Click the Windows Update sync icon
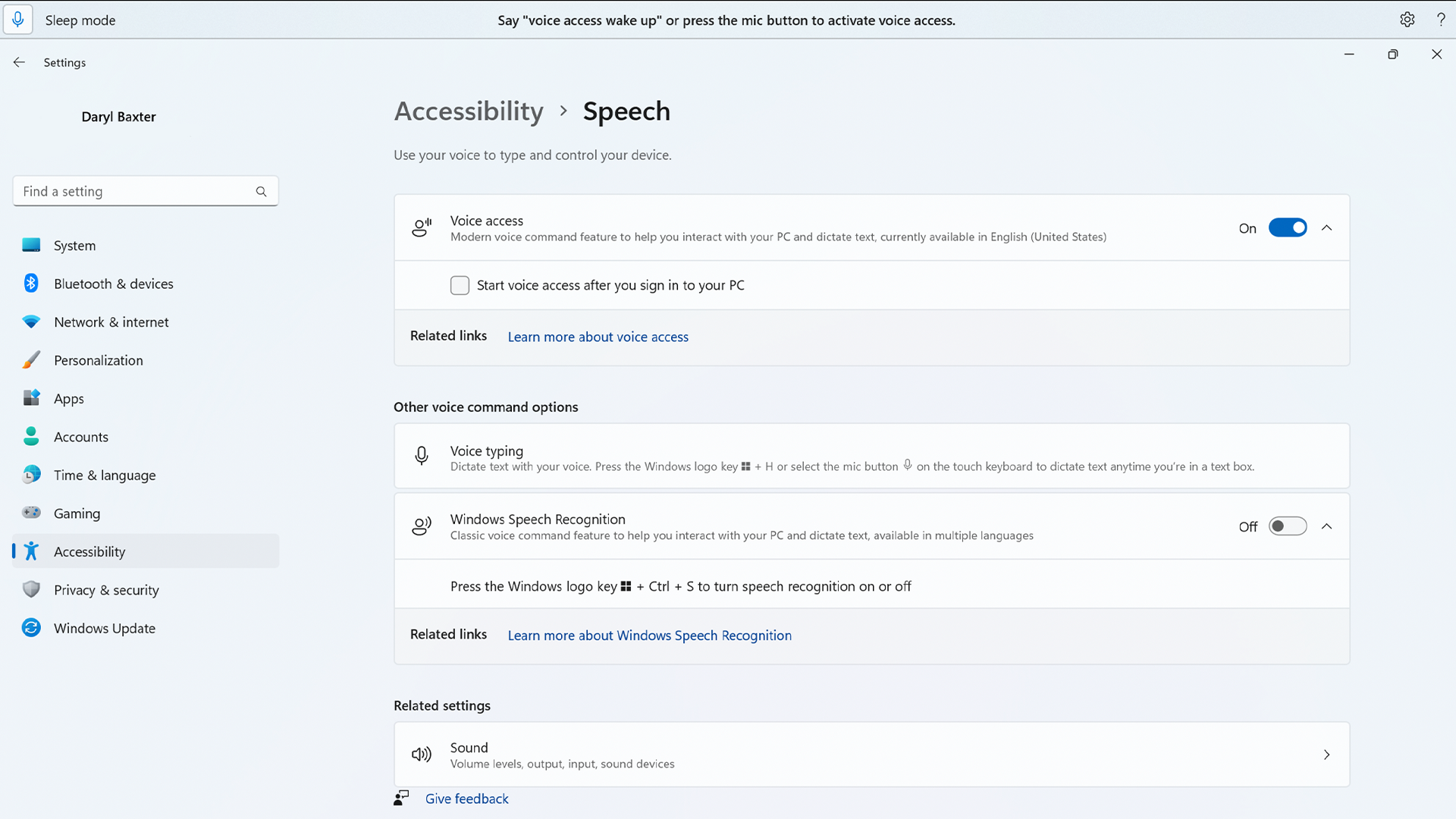1456x819 pixels. (31, 628)
